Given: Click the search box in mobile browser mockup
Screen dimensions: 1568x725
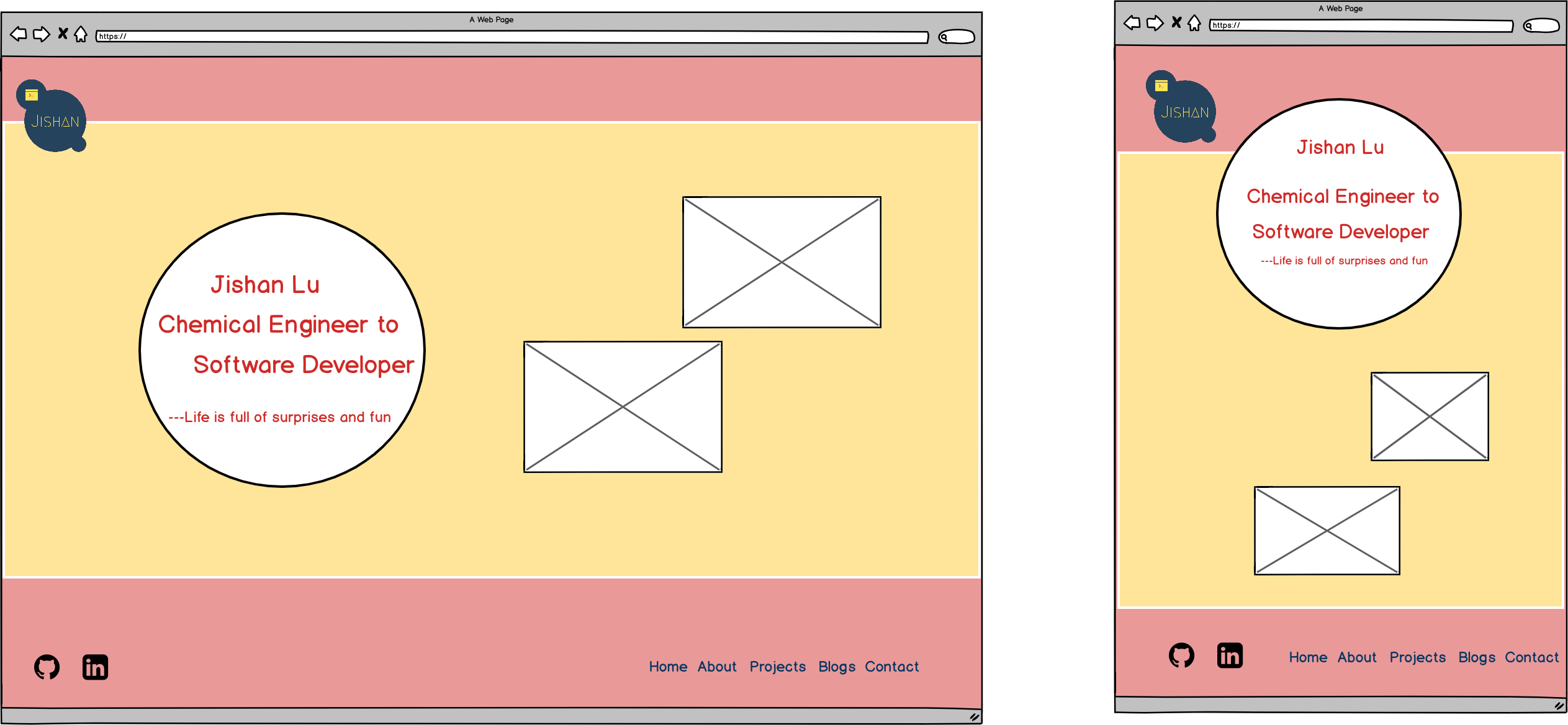Looking at the screenshot, I should (1541, 25).
